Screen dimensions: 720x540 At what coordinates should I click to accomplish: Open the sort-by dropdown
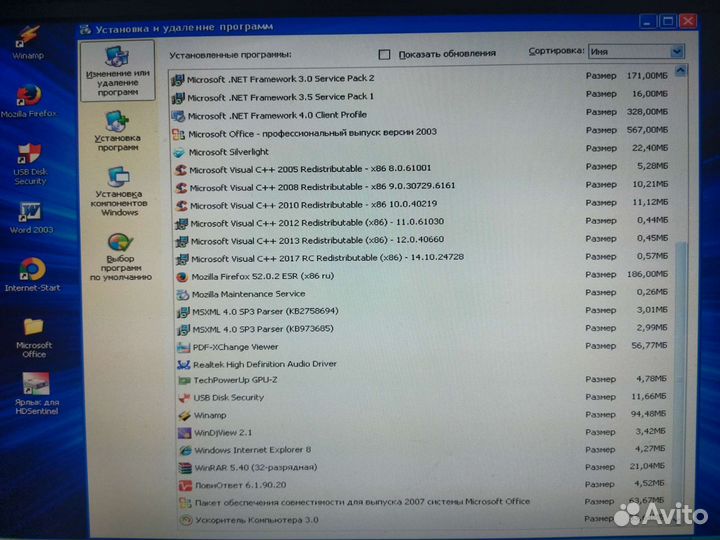click(677, 51)
